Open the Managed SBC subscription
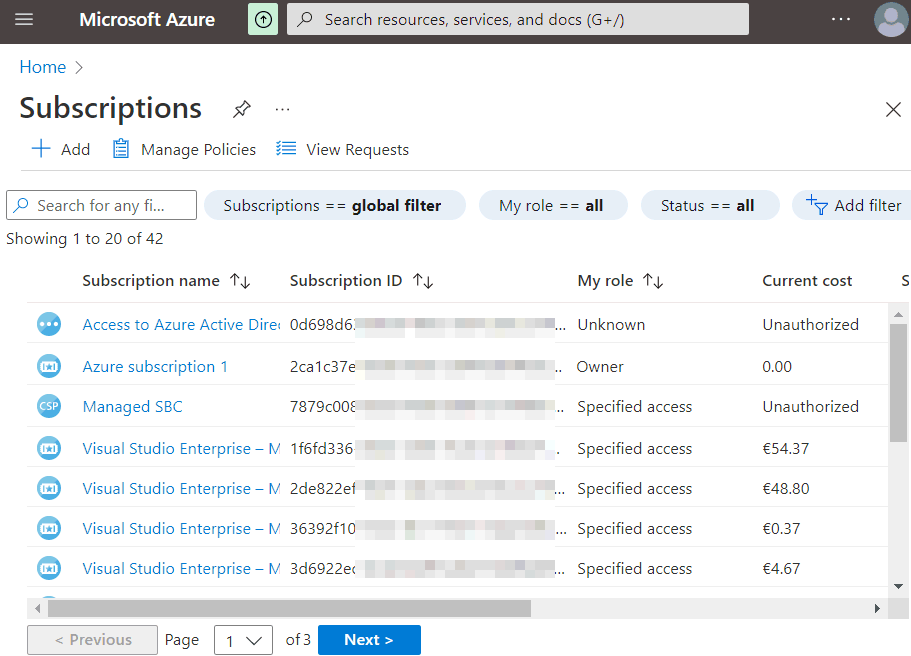 [132, 407]
